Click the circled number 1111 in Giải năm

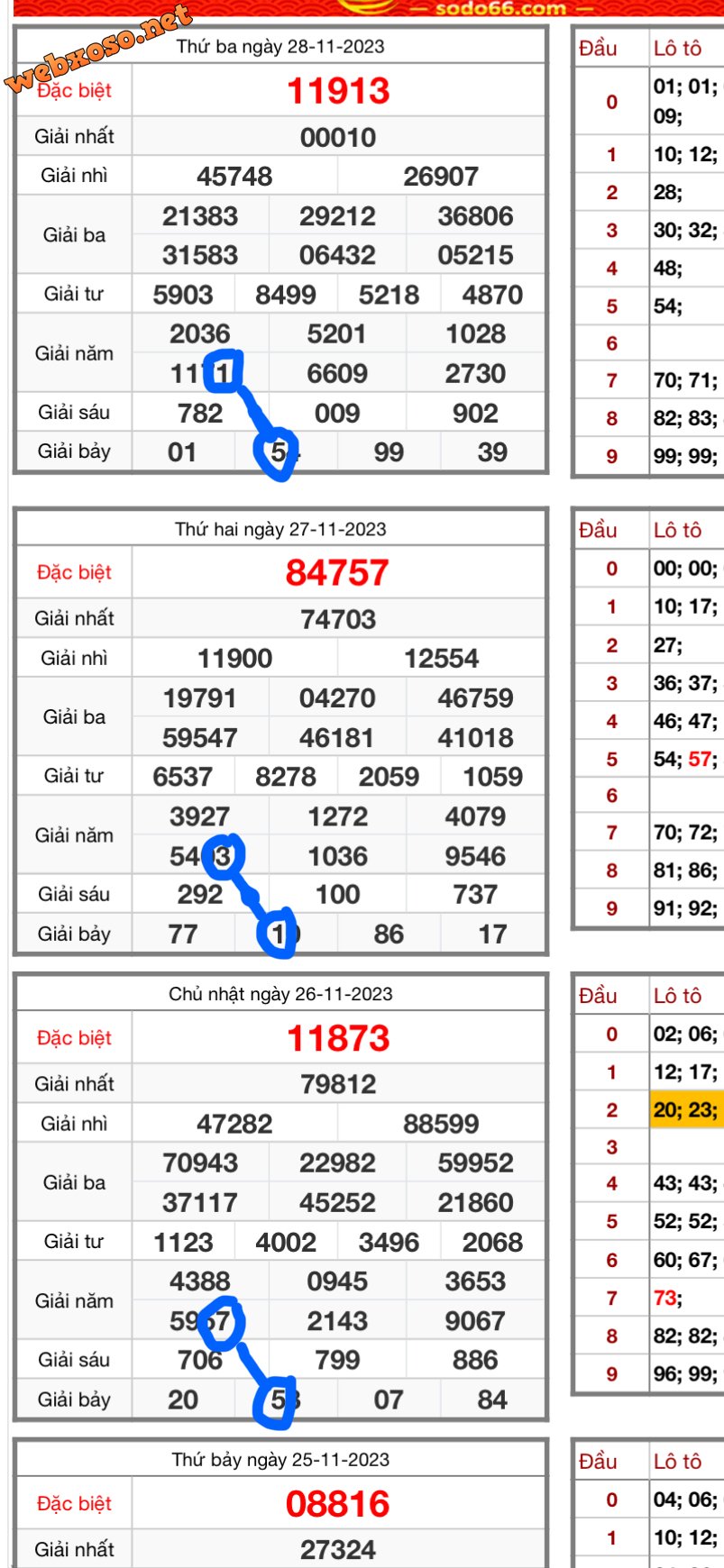point(201,374)
